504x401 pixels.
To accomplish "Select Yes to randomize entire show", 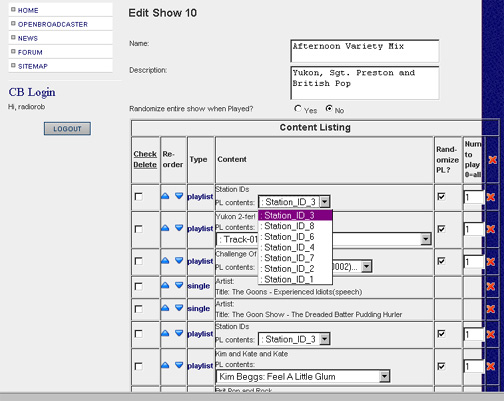I will [298, 109].
